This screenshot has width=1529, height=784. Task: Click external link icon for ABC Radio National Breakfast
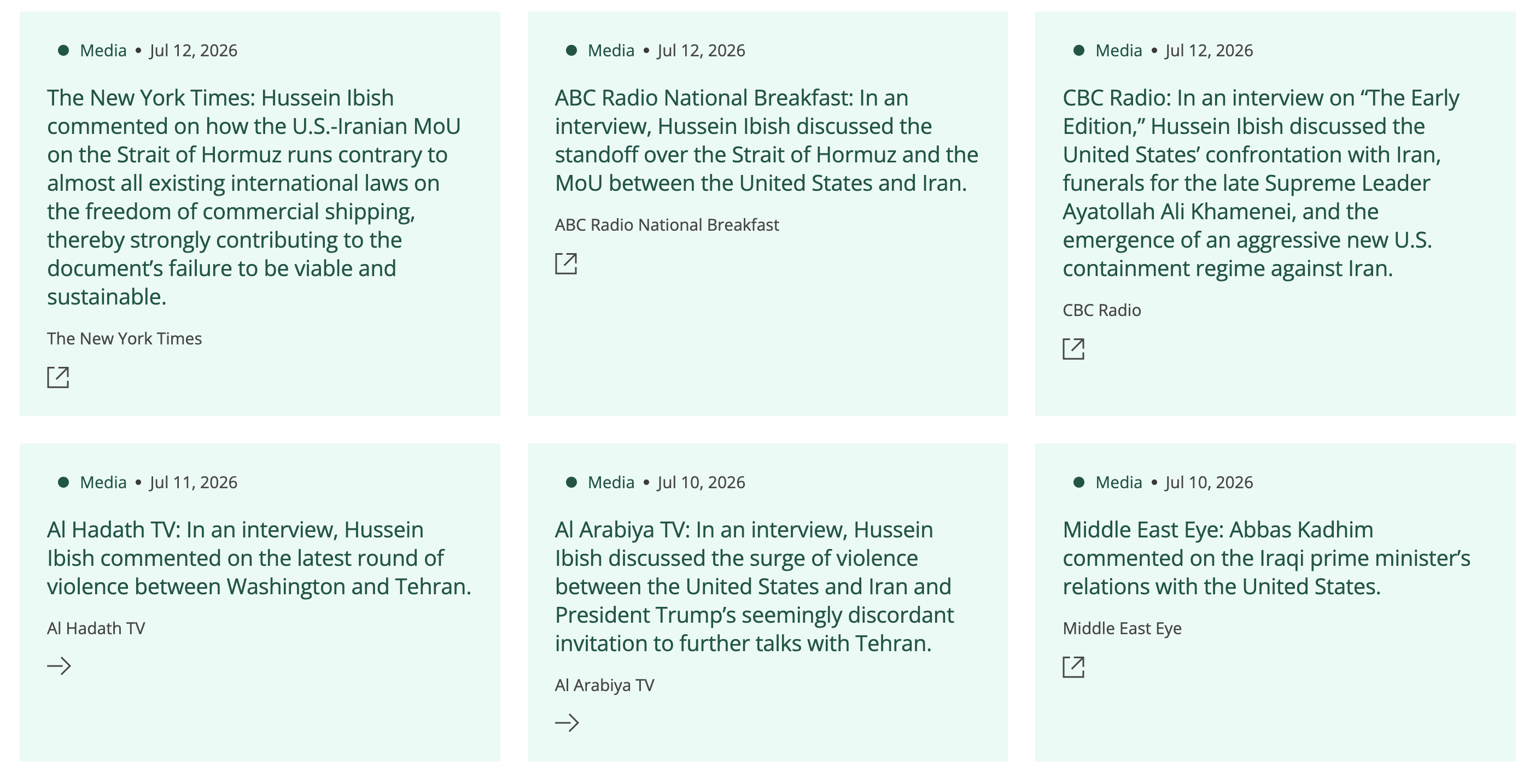[x=565, y=264]
